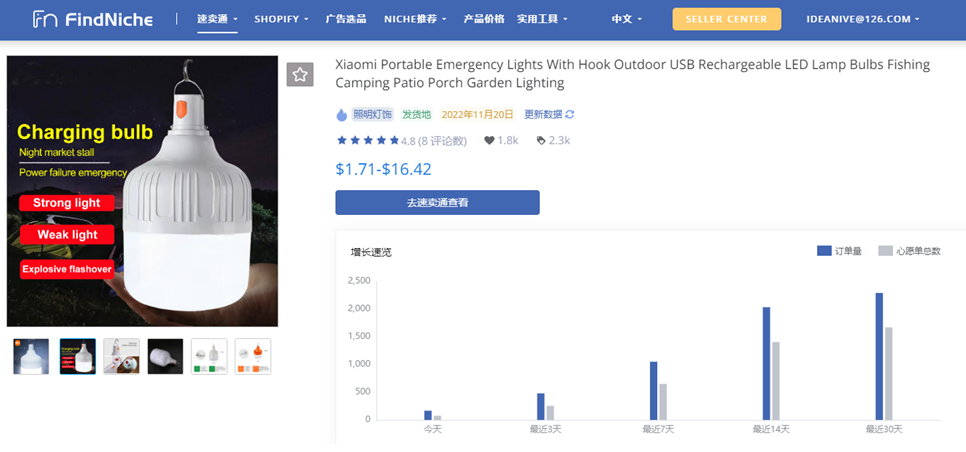966x452 pixels.
Task: Expand the NICHE推荐 dropdown menu
Action: [x=415, y=19]
